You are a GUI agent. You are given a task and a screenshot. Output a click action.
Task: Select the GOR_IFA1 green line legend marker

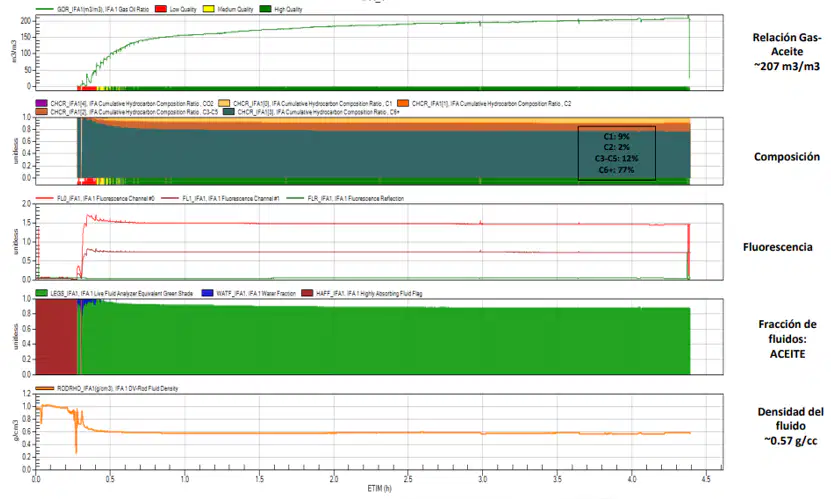click(x=45, y=9)
